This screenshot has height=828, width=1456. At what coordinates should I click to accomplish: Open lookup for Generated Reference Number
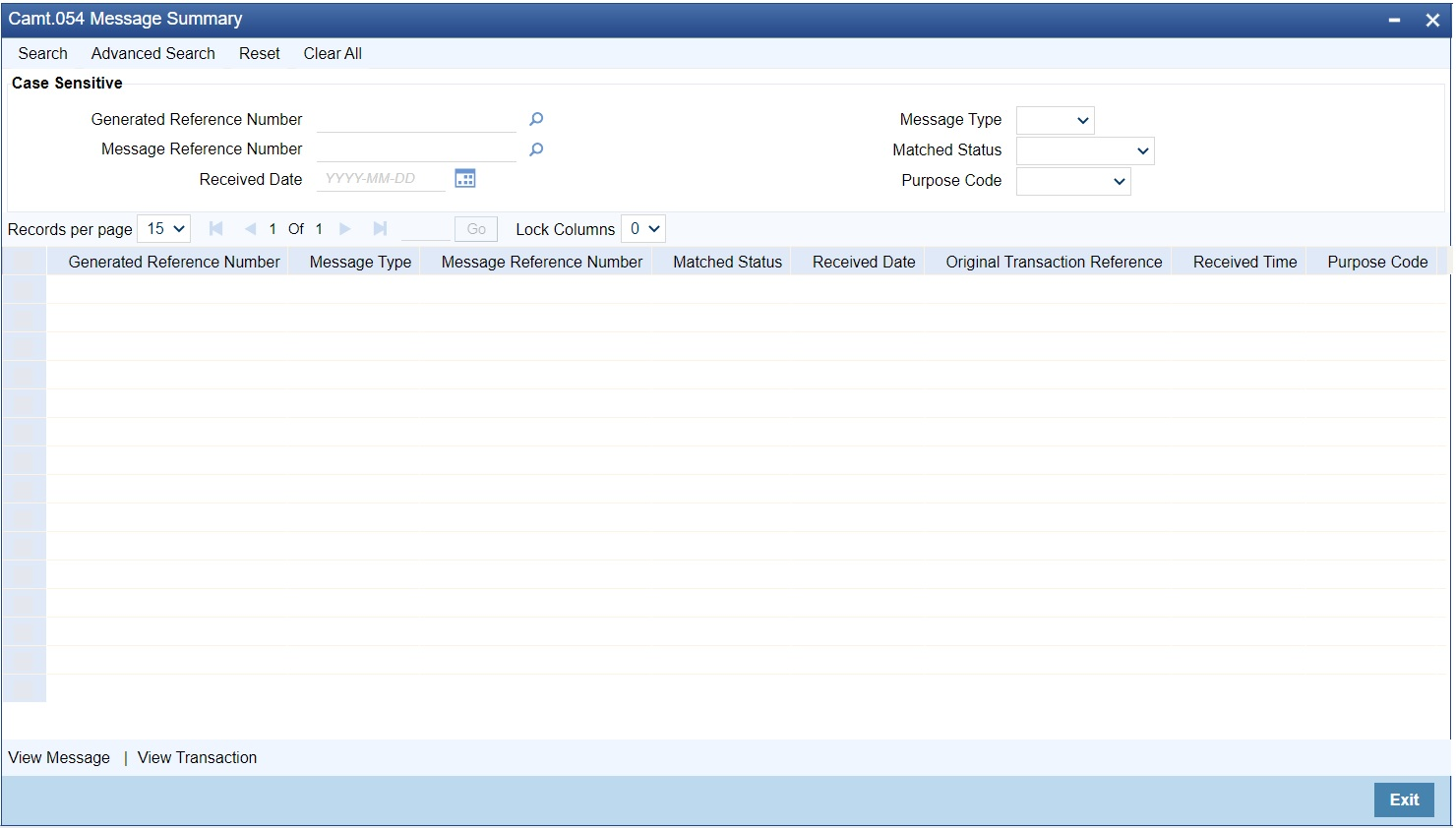click(536, 119)
